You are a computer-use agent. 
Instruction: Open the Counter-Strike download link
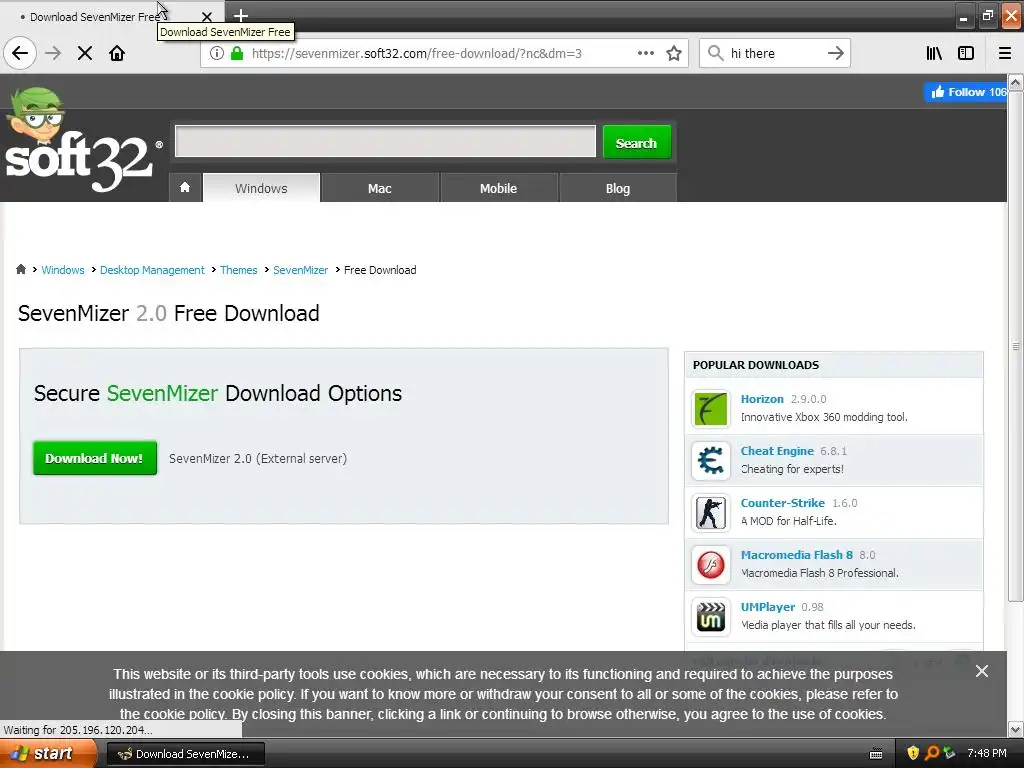(782, 503)
